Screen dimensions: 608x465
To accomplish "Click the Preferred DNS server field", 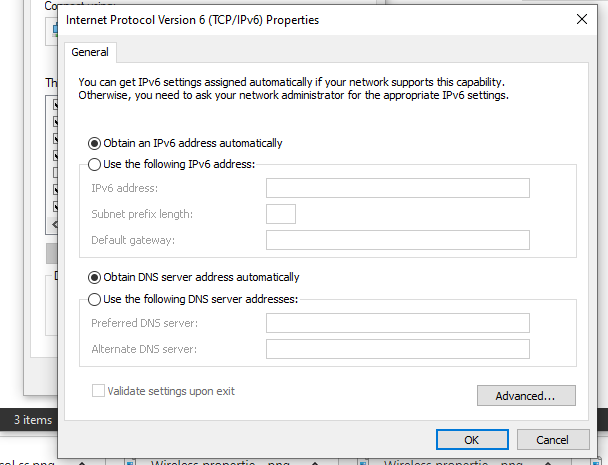I will coord(397,323).
